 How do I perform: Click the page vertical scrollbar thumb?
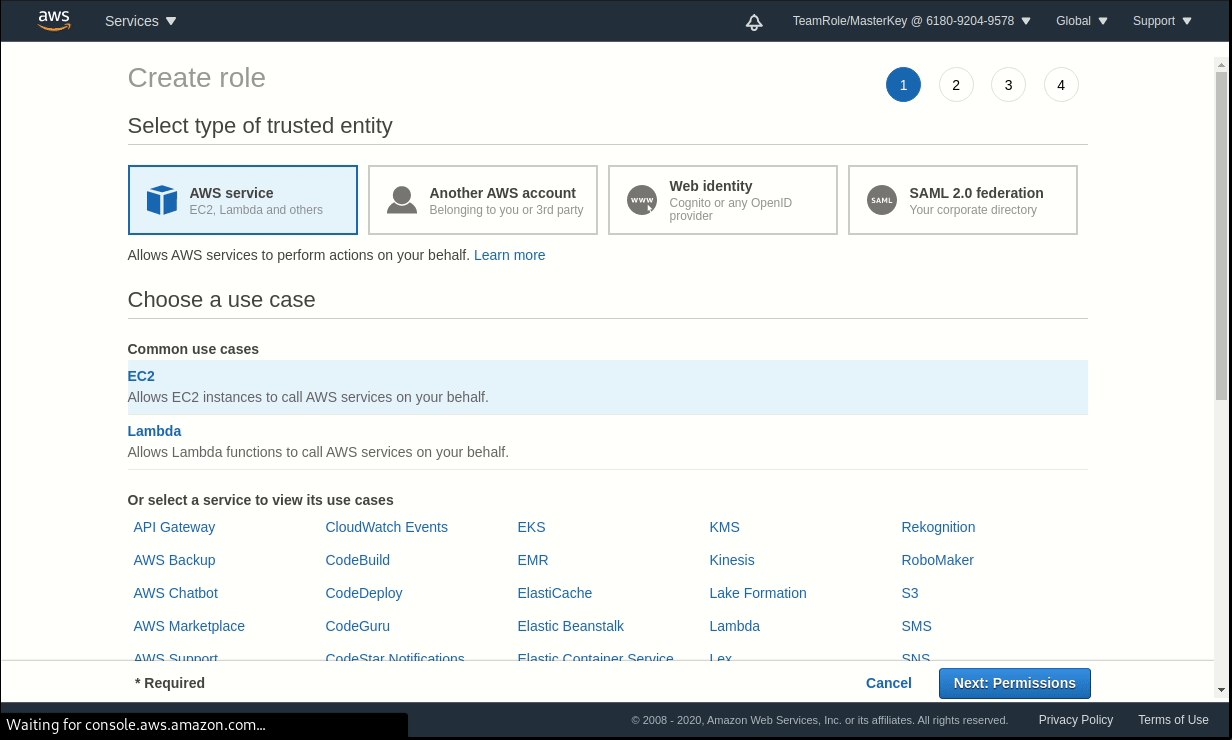(1221, 235)
